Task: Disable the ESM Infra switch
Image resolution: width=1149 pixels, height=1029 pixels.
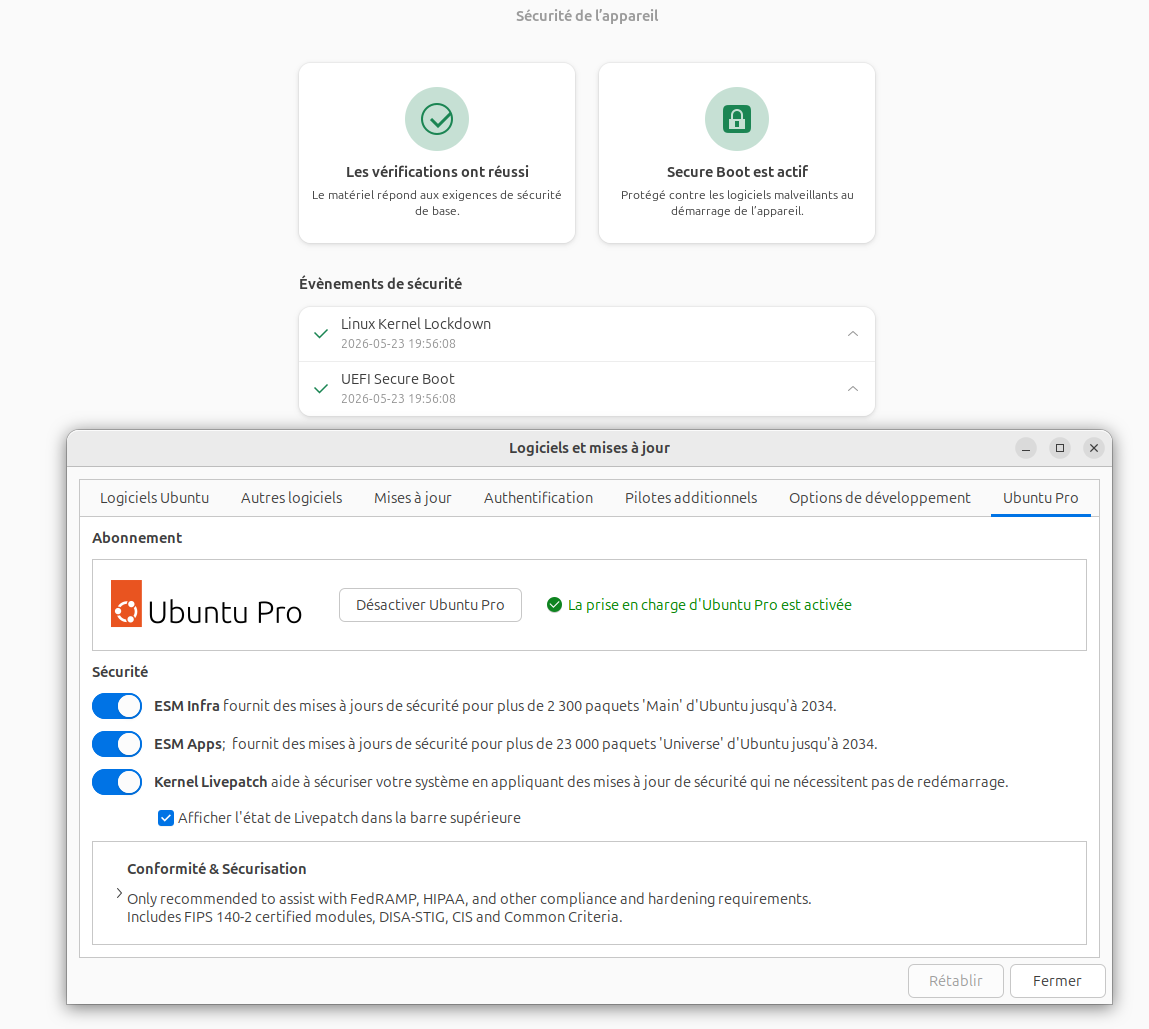Action: point(117,706)
